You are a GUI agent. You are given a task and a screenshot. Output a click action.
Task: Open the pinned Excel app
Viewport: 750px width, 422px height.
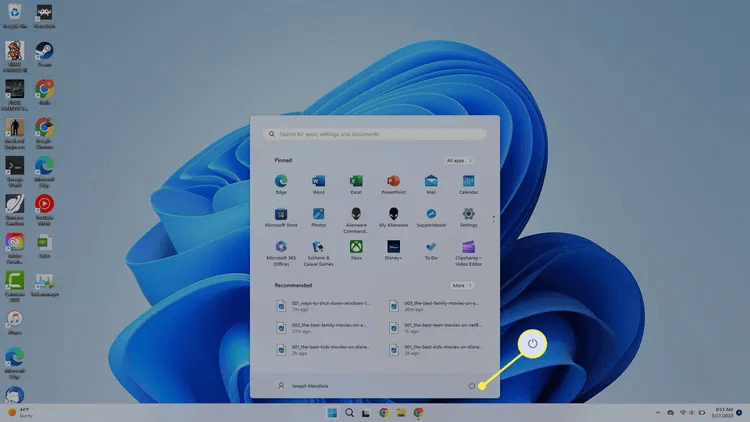click(x=356, y=184)
